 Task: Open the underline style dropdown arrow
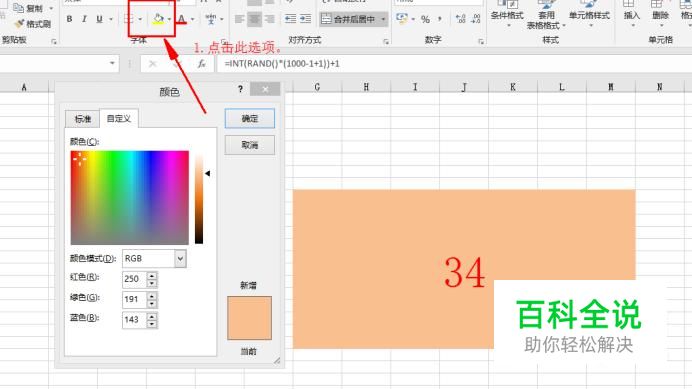111,19
